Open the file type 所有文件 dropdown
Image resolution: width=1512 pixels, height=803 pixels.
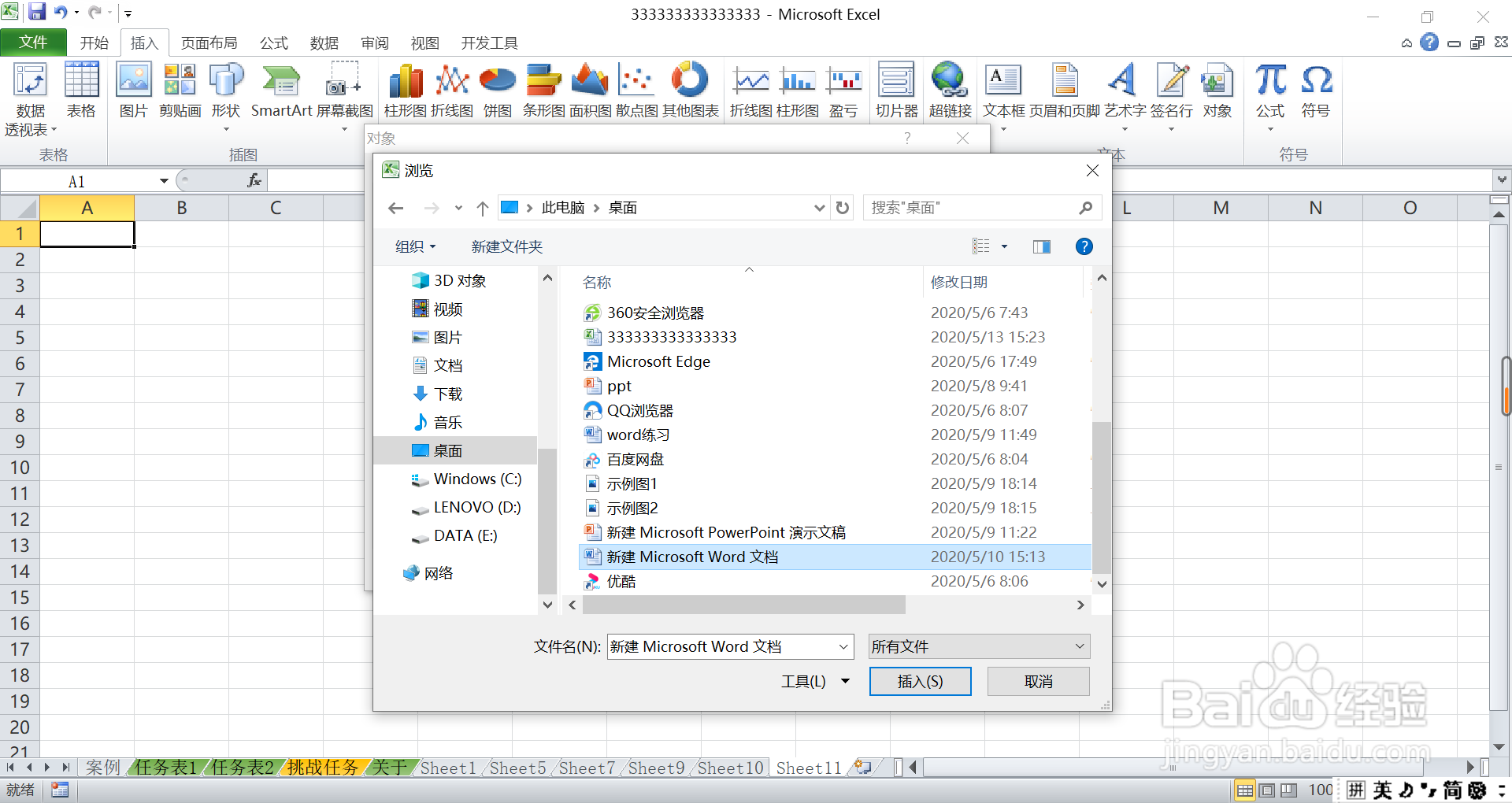tap(979, 646)
